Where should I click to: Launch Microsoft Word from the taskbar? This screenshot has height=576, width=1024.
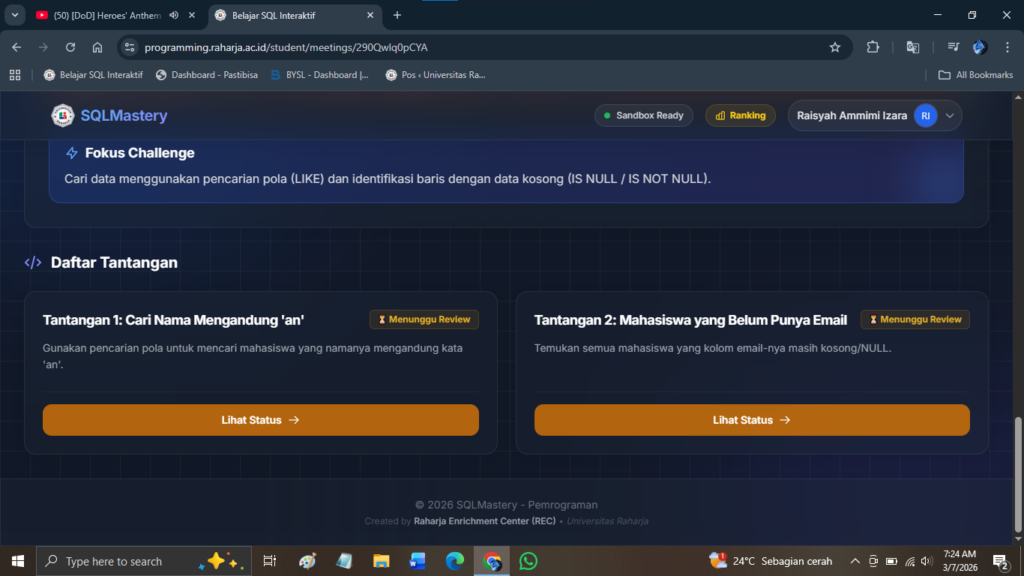coord(418,561)
